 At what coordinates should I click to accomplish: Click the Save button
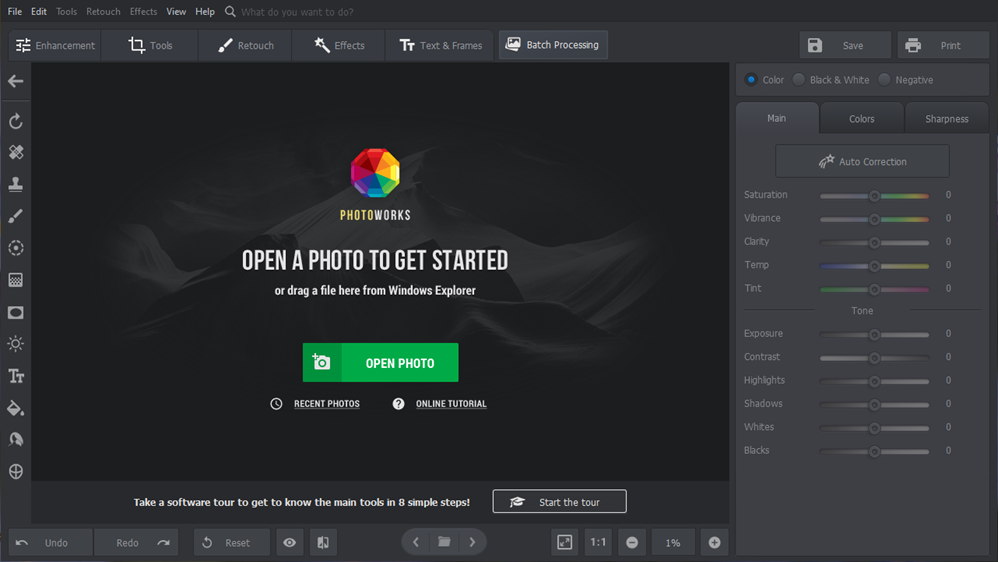click(845, 45)
